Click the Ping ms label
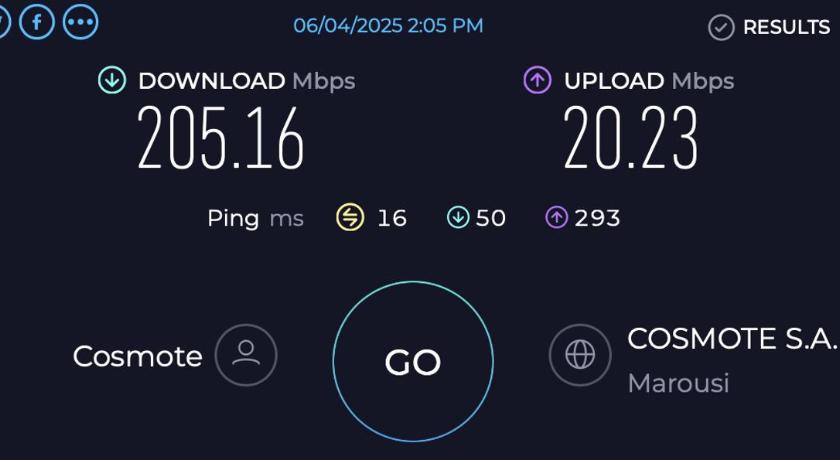The height and width of the screenshot is (460, 840). pyautogui.click(x=256, y=219)
